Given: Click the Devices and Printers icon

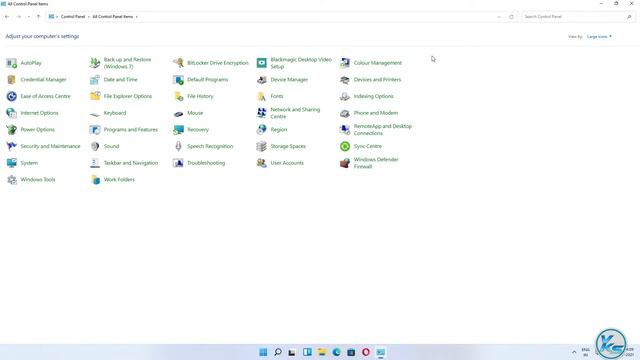Looking at the screenshot, I should coord(345,80).
